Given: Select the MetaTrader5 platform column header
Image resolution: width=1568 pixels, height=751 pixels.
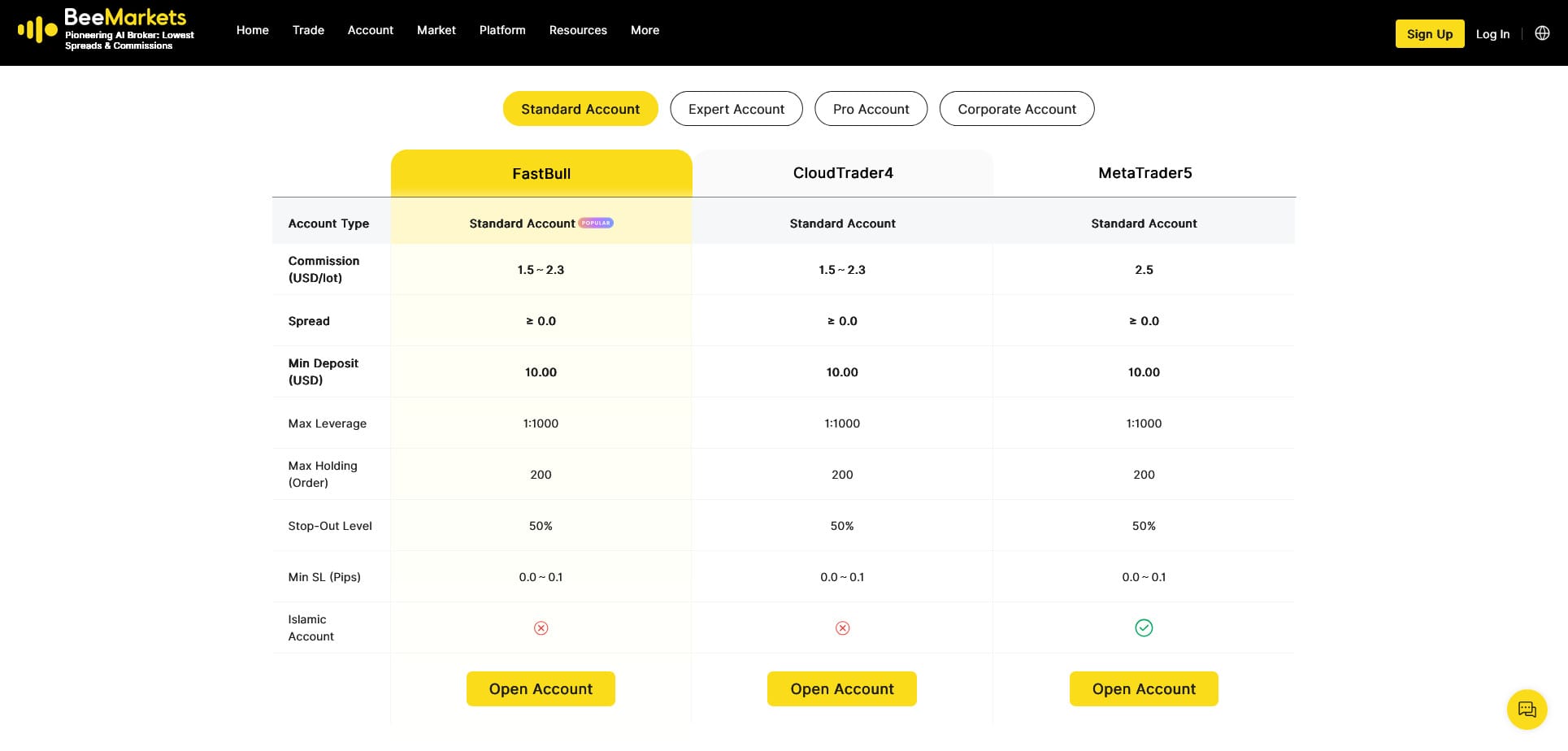Looking at the screenshot, I should click(1145, 173).
